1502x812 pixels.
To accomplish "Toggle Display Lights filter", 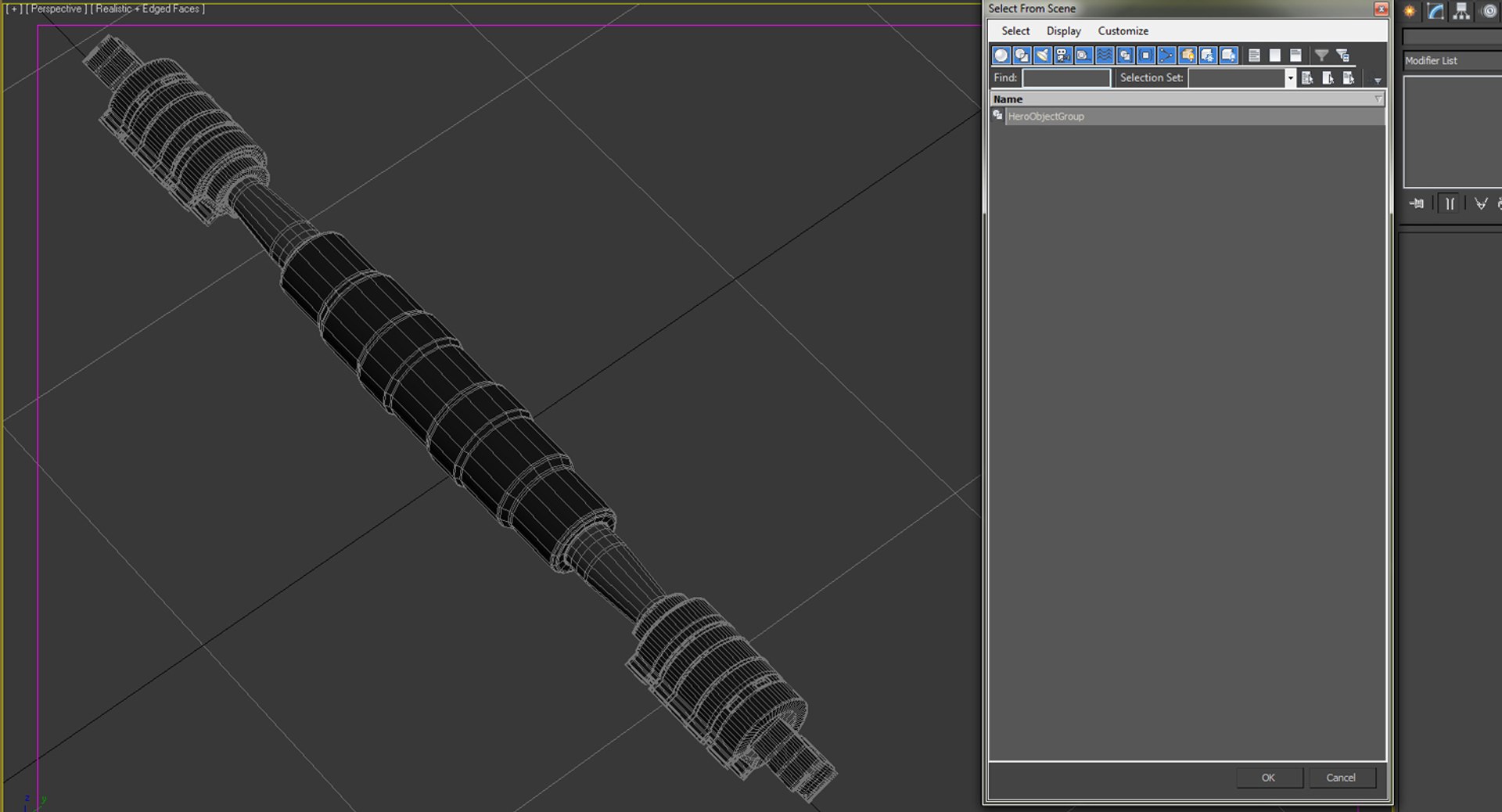I will [x=1042, y=56].
